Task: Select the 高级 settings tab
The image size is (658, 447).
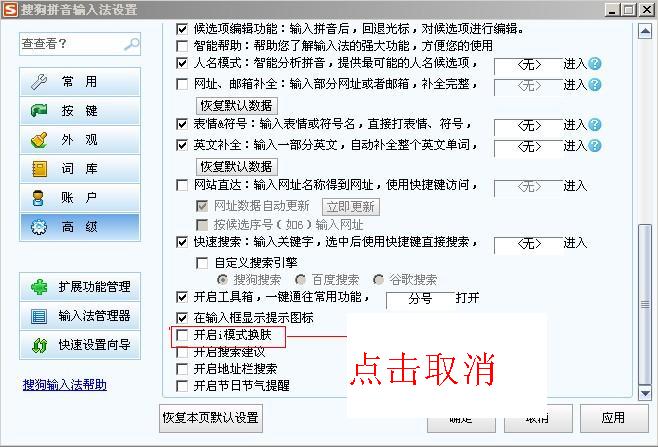Action: (80, 227)
